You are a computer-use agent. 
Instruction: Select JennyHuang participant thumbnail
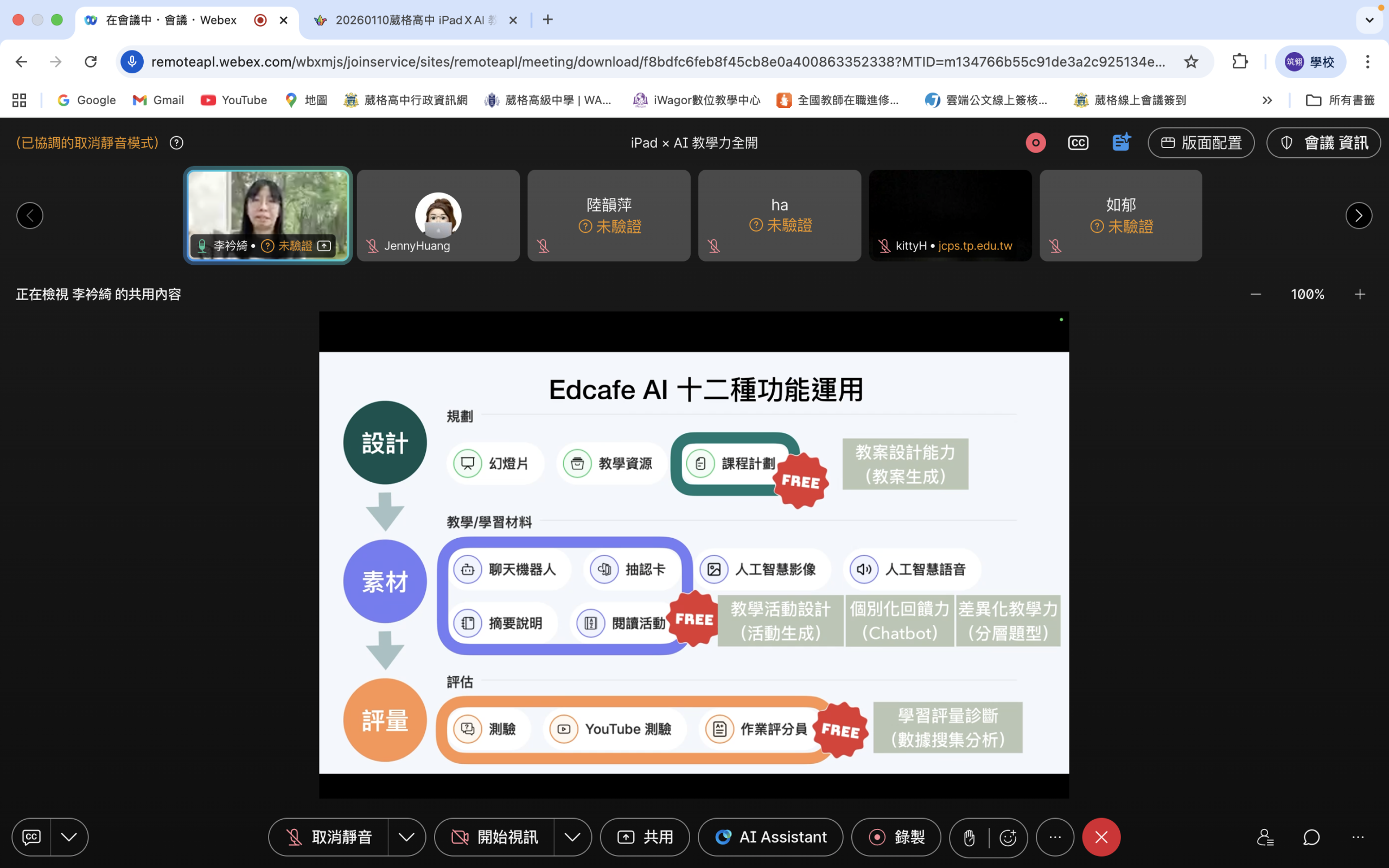438,215
